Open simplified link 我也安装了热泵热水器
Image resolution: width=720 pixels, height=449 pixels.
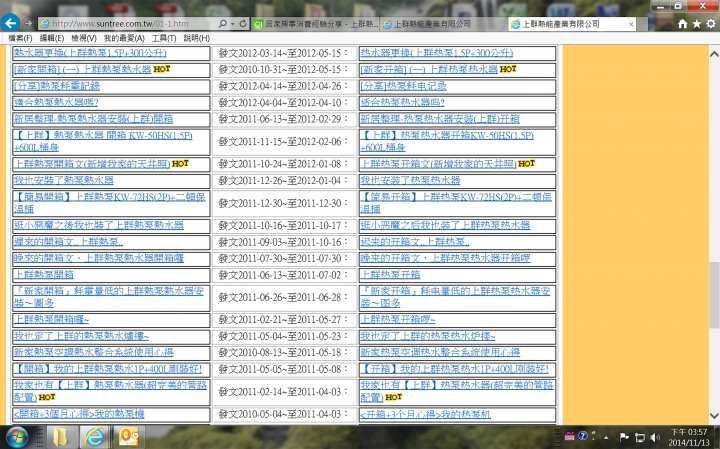click(410, 180)
